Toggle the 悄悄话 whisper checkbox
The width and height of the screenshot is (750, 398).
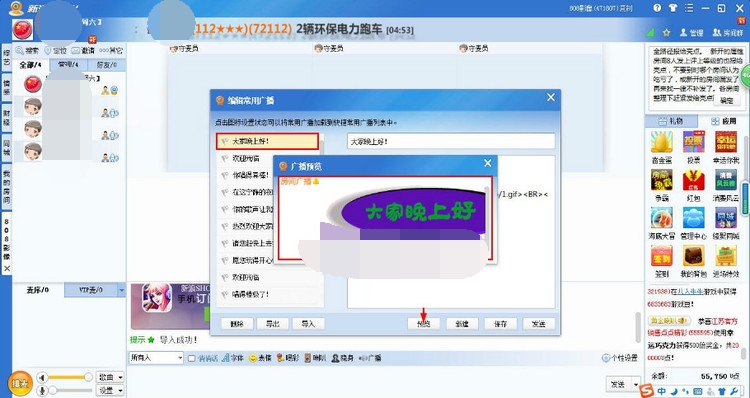192,358
